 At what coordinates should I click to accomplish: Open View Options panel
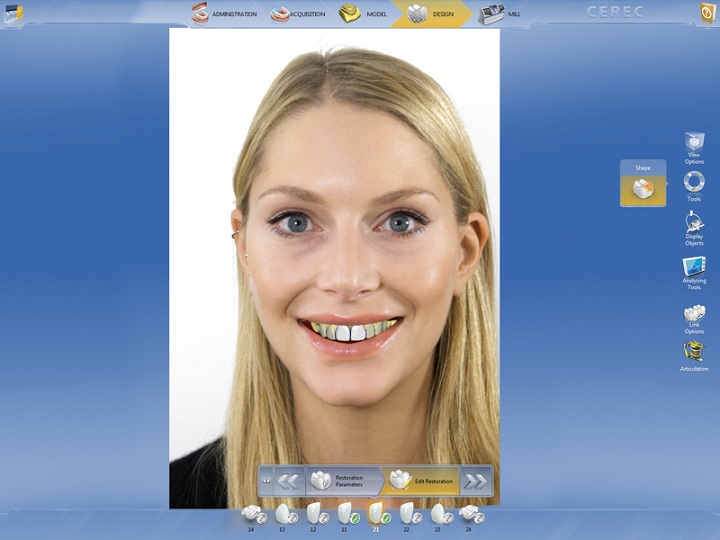point(694,146)
